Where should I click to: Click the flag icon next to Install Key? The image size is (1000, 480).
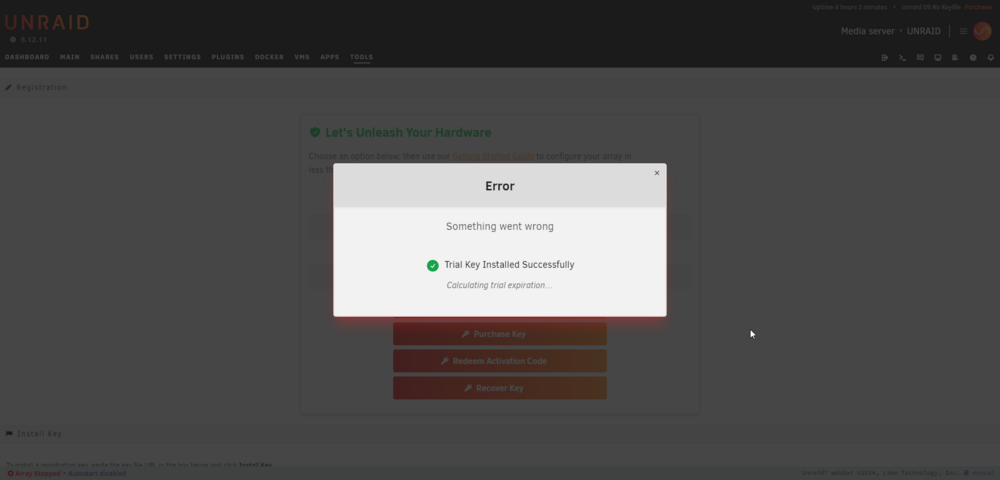pos(9,434)
